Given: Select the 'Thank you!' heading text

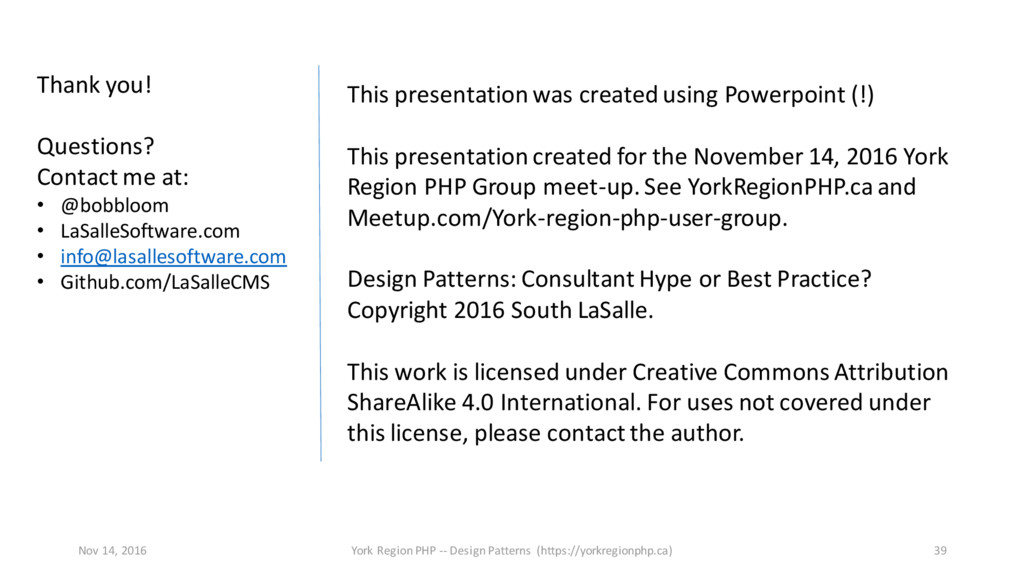Looking at the screenshot, I should click(x=94, y=85).
